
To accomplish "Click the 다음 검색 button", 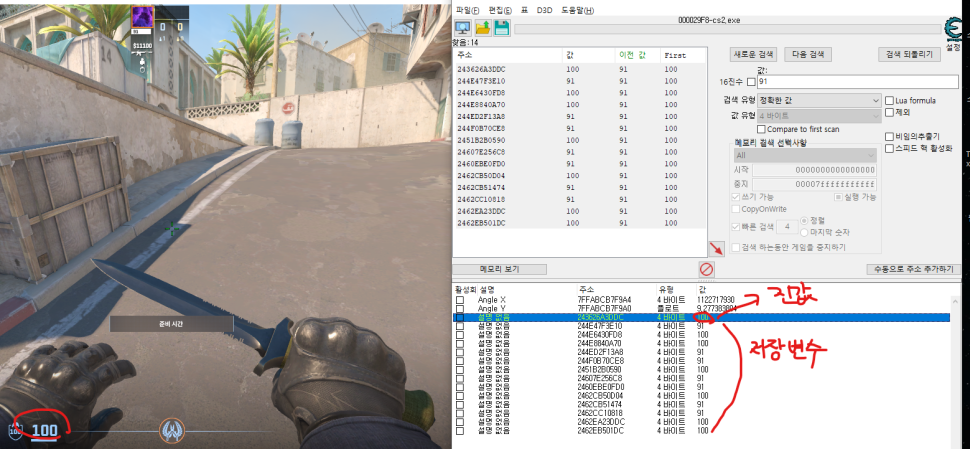I will (808, 54).
